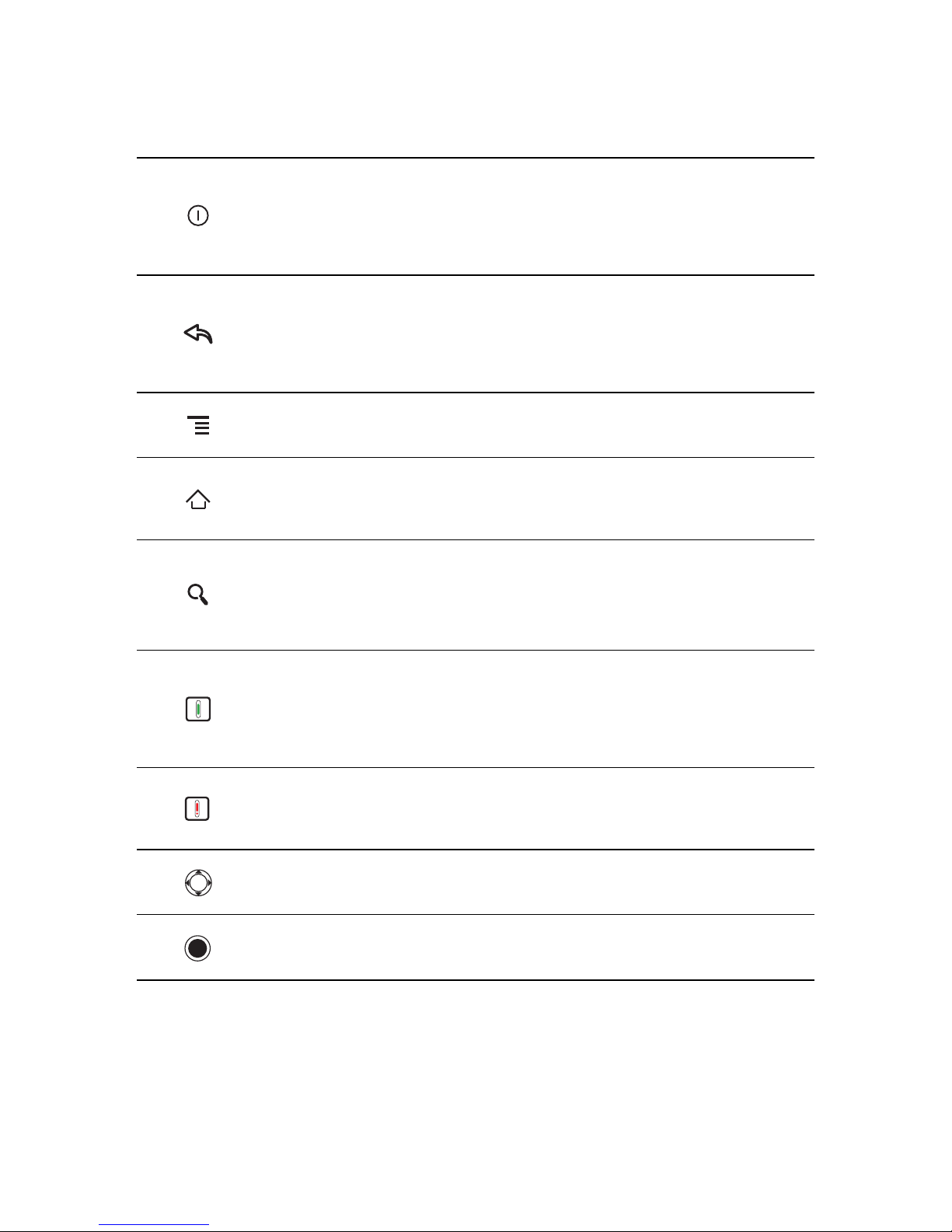Tap the solid black center select button icon
The width and height of the screenshot is (952, 1232).
198,948
